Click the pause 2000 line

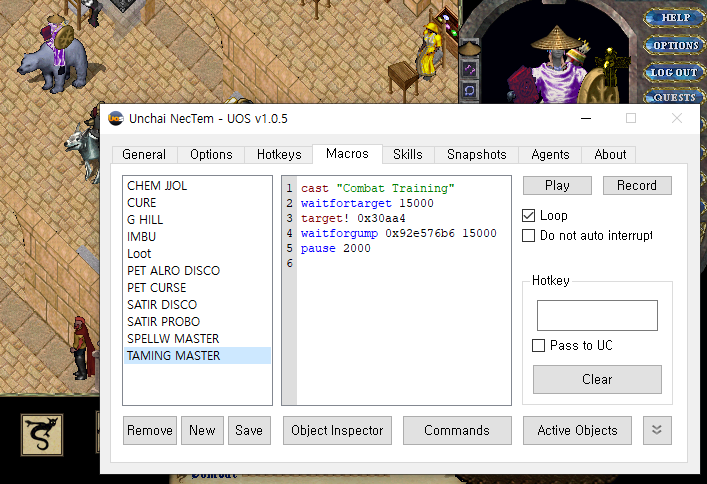335,248
